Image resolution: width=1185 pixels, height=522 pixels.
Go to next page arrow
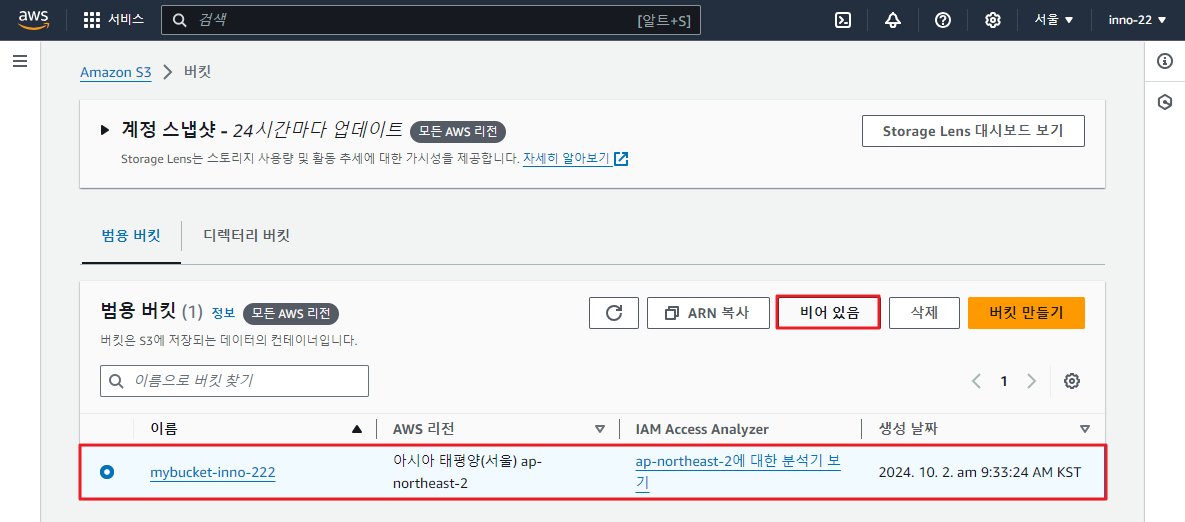point(1032,381)
